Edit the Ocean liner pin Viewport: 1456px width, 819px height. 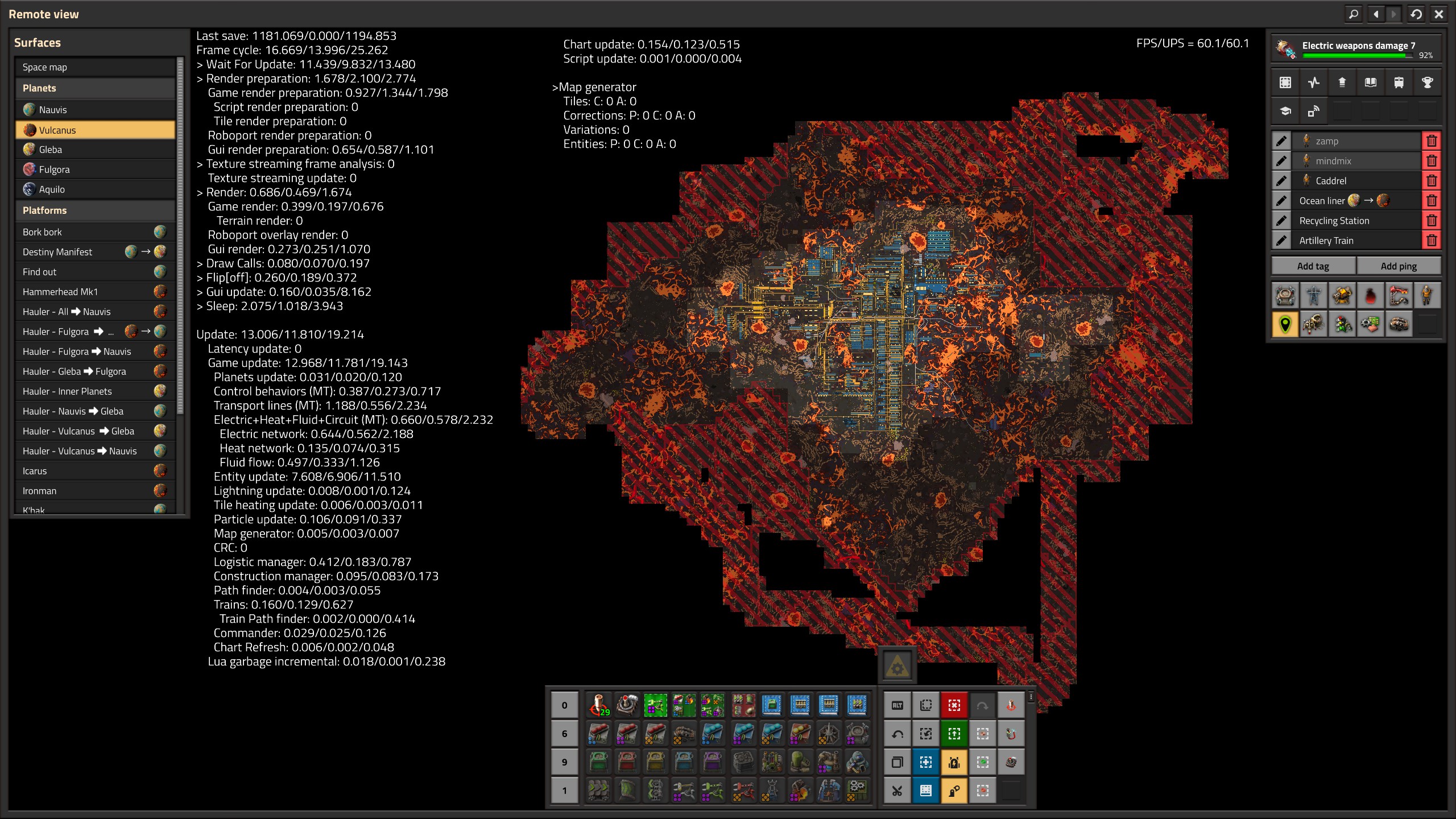[x=1281, y=201]
